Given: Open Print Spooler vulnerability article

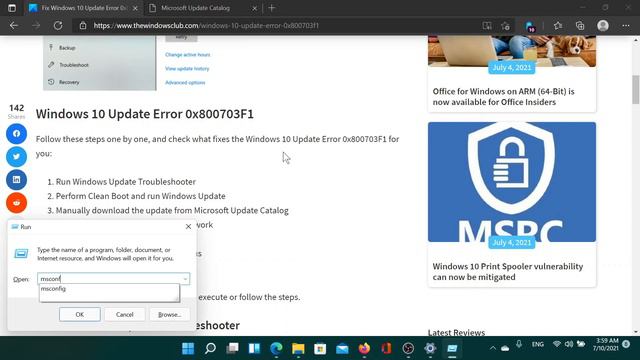Looking at the screenshot, I should click(508, 271).
